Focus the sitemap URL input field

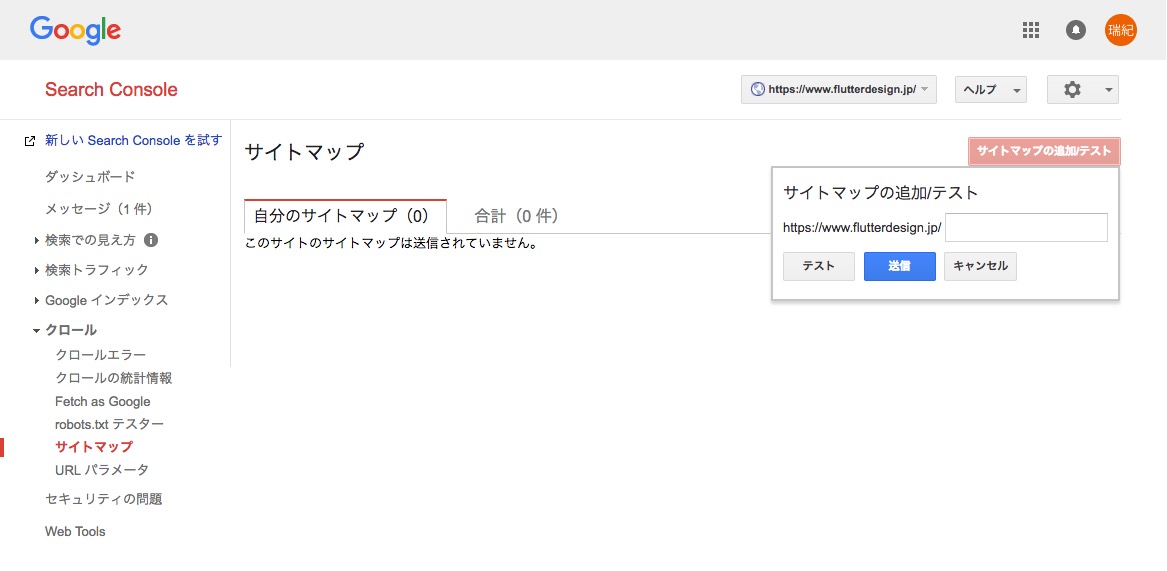[1026, 228]
